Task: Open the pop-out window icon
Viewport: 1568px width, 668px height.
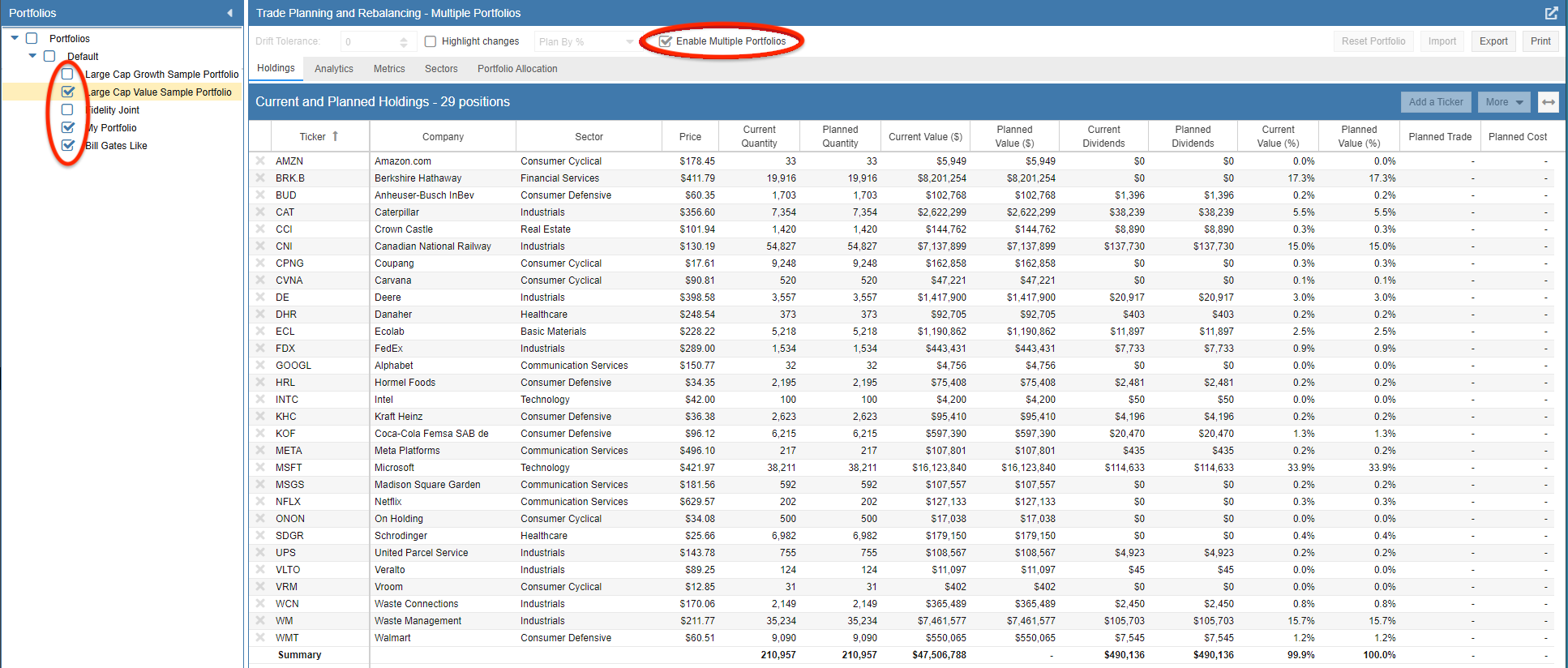Action: (1551, 13)
